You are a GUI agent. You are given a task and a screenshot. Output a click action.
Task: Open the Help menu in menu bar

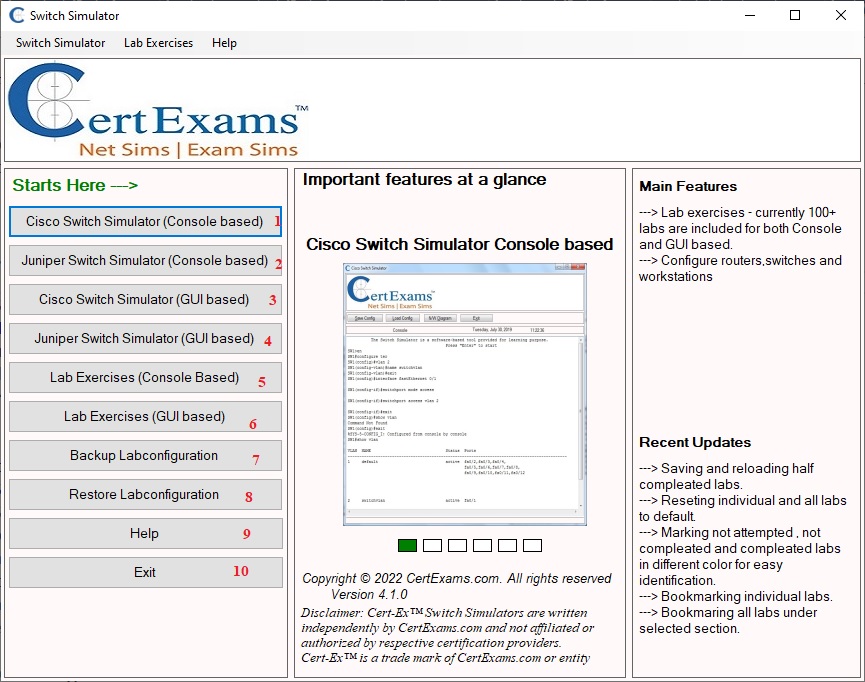pos(224,43)
